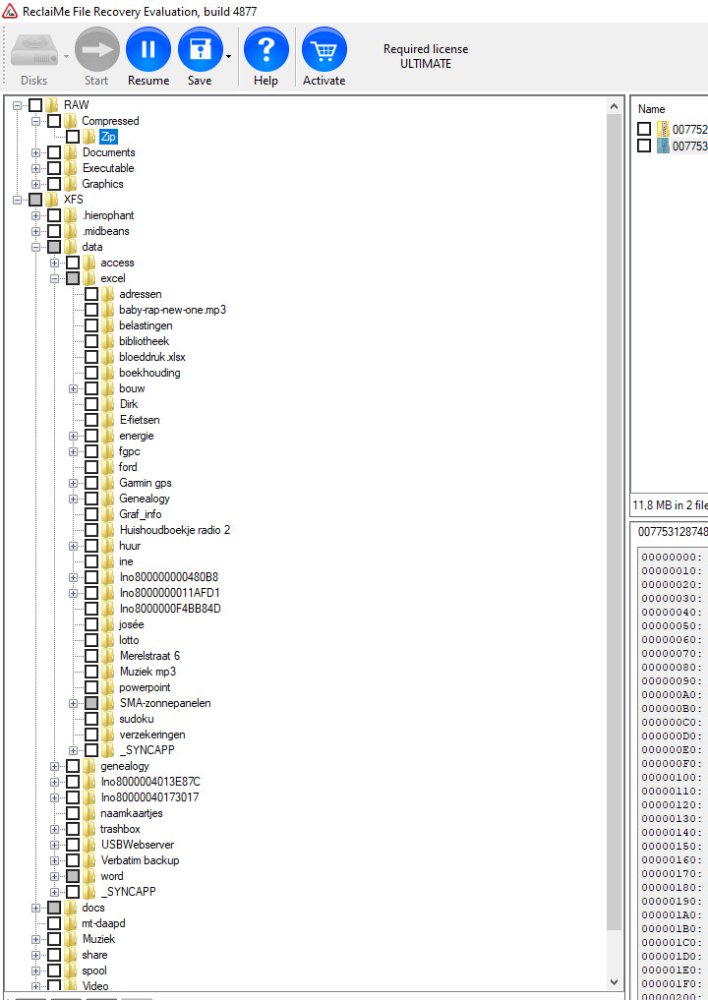Screen dimensions: 708x1000
Task: Expand the Genealogy folder under excel
Action: 74,499
